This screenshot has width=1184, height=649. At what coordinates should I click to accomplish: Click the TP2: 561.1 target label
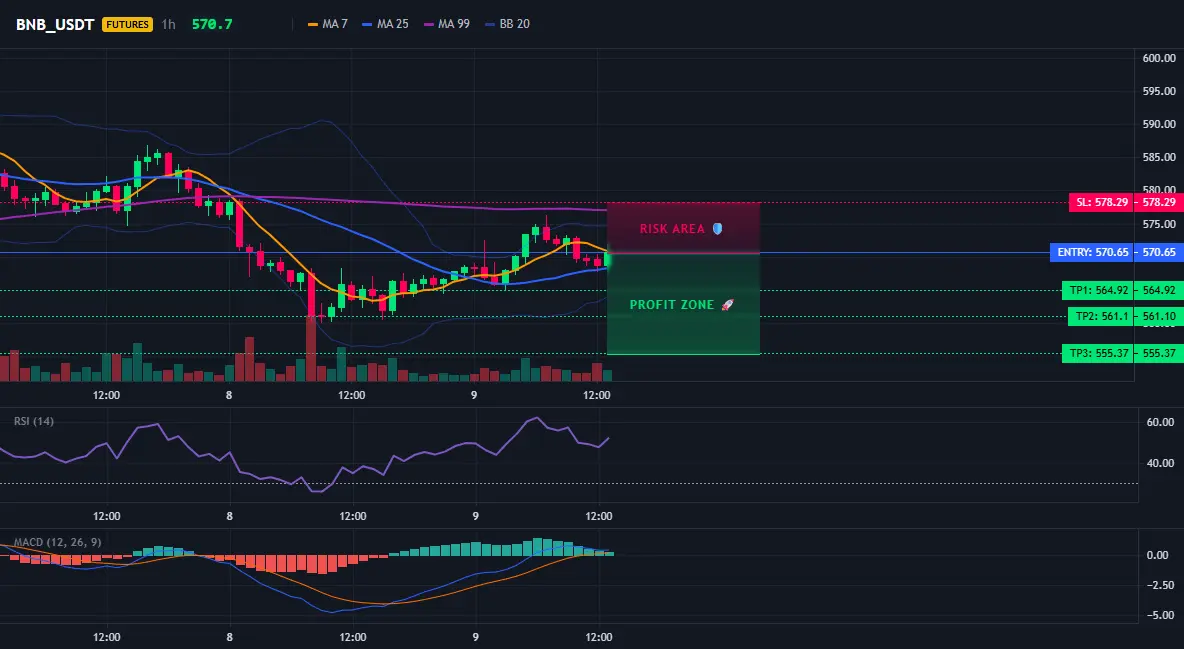click(1101, 317)
